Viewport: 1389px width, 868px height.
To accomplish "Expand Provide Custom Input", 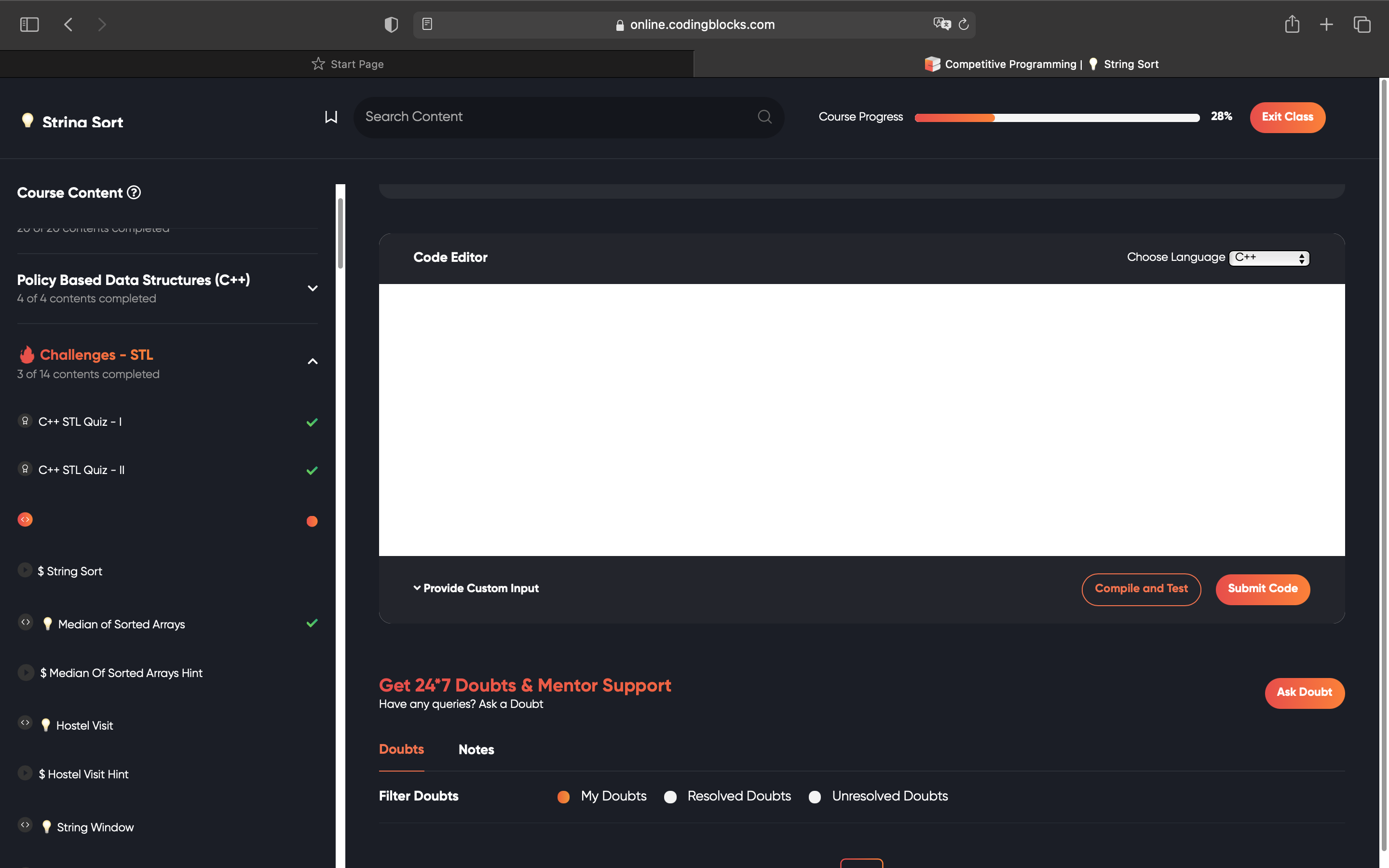I will [476, 588].
